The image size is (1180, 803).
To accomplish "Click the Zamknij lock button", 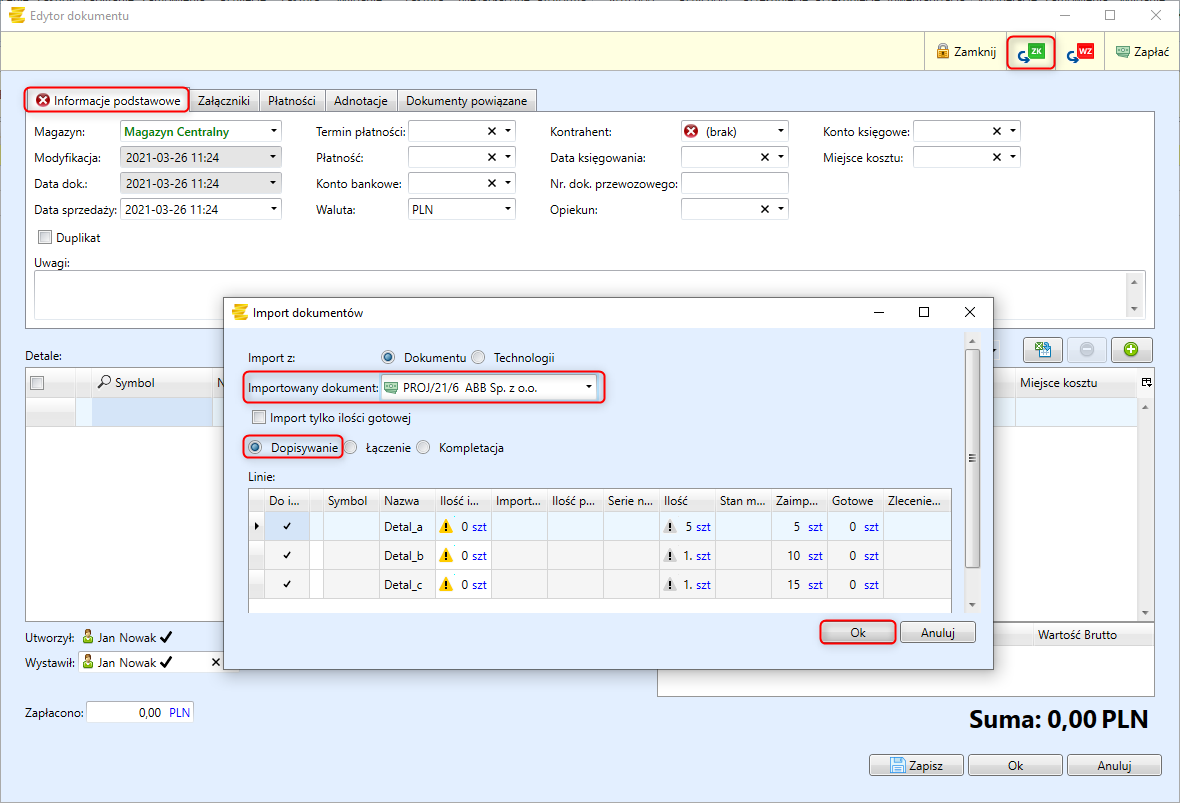I will click(x=966, y=52).
